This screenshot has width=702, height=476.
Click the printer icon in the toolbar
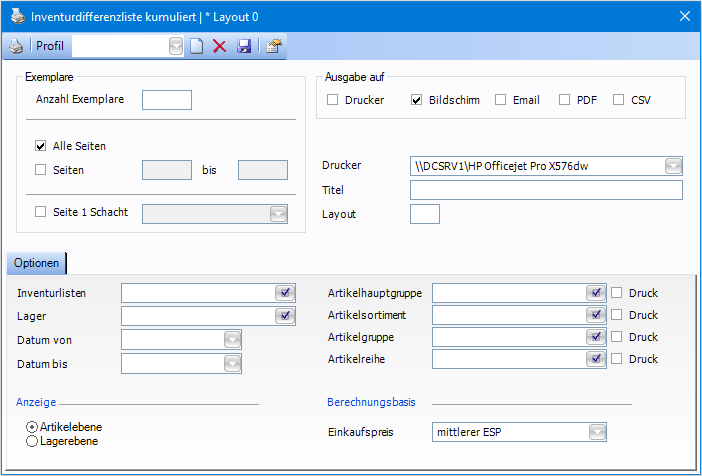point(16,46)
